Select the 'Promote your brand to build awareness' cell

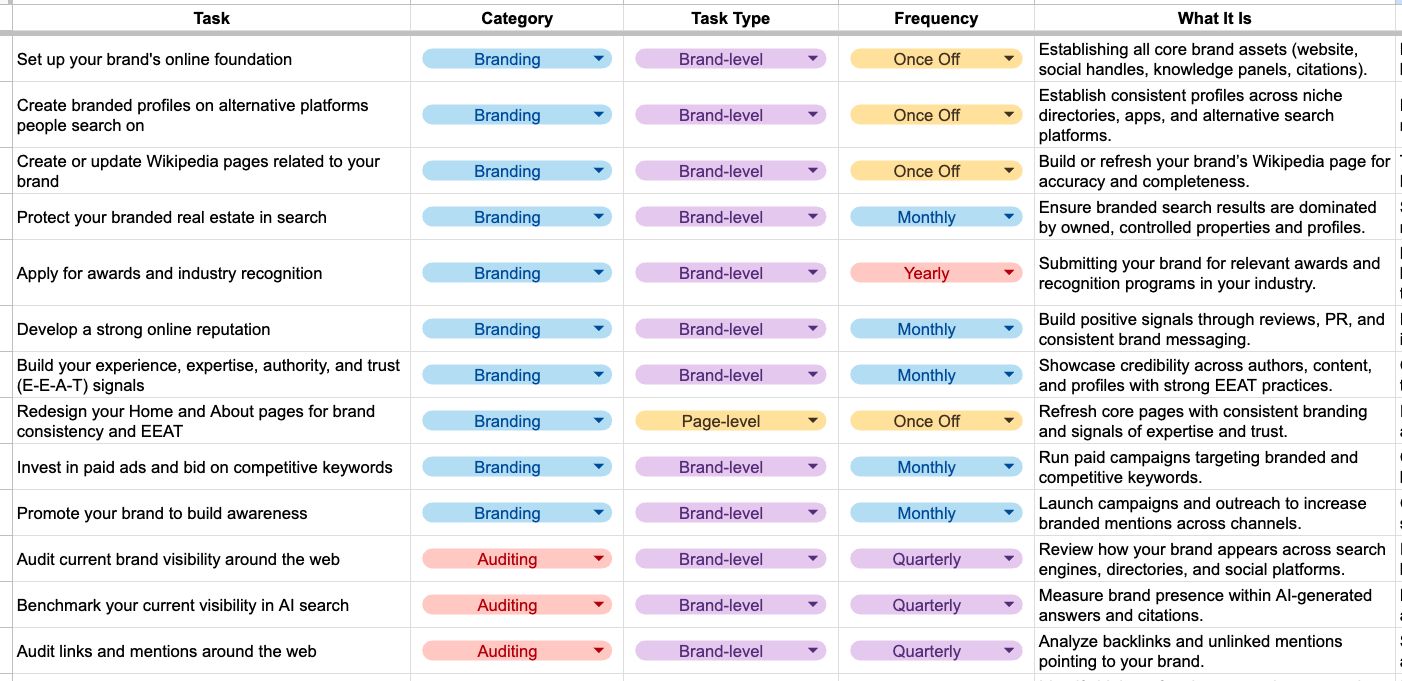pyautogui.click(x=211, y=513)
